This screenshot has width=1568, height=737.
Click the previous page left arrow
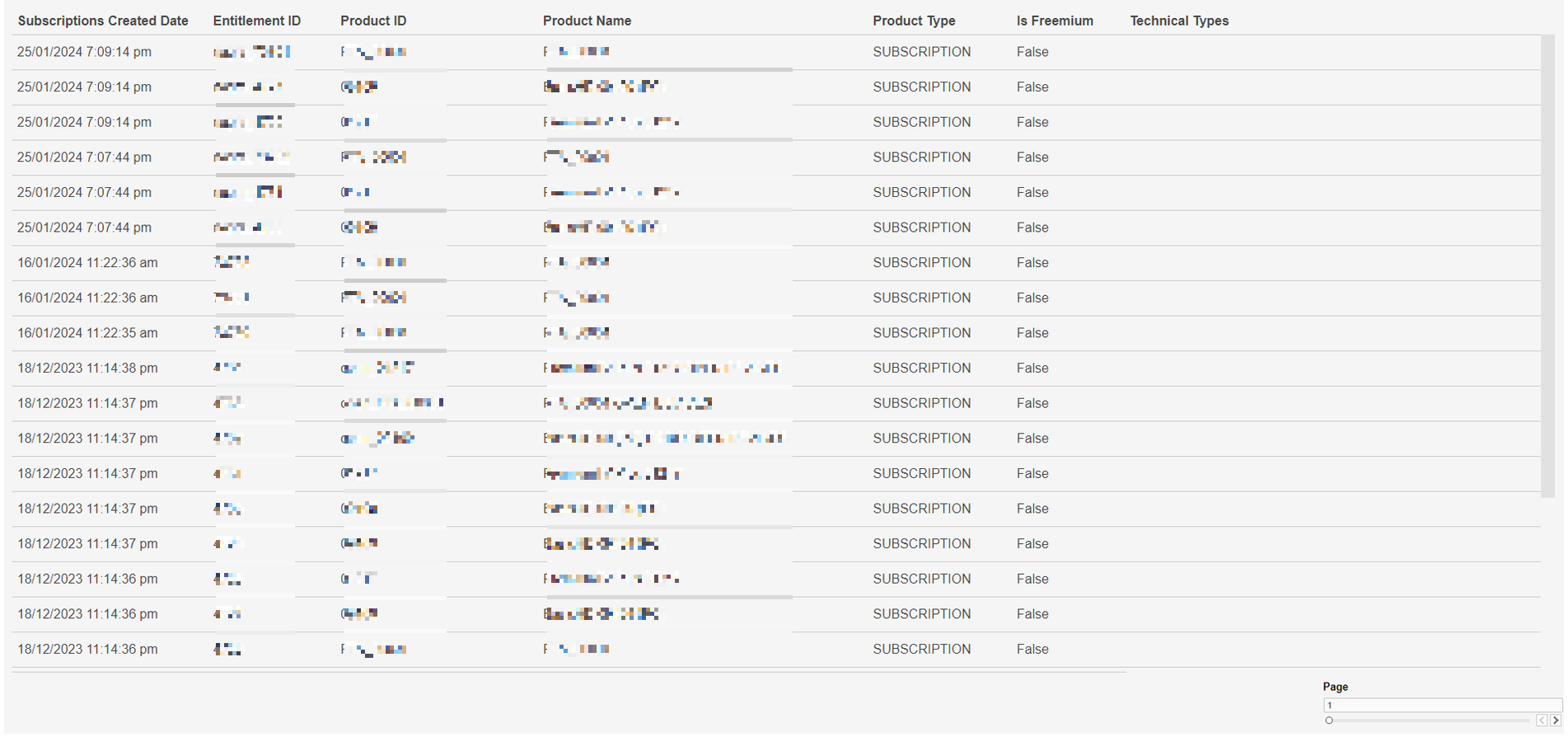coord(1542,721)
